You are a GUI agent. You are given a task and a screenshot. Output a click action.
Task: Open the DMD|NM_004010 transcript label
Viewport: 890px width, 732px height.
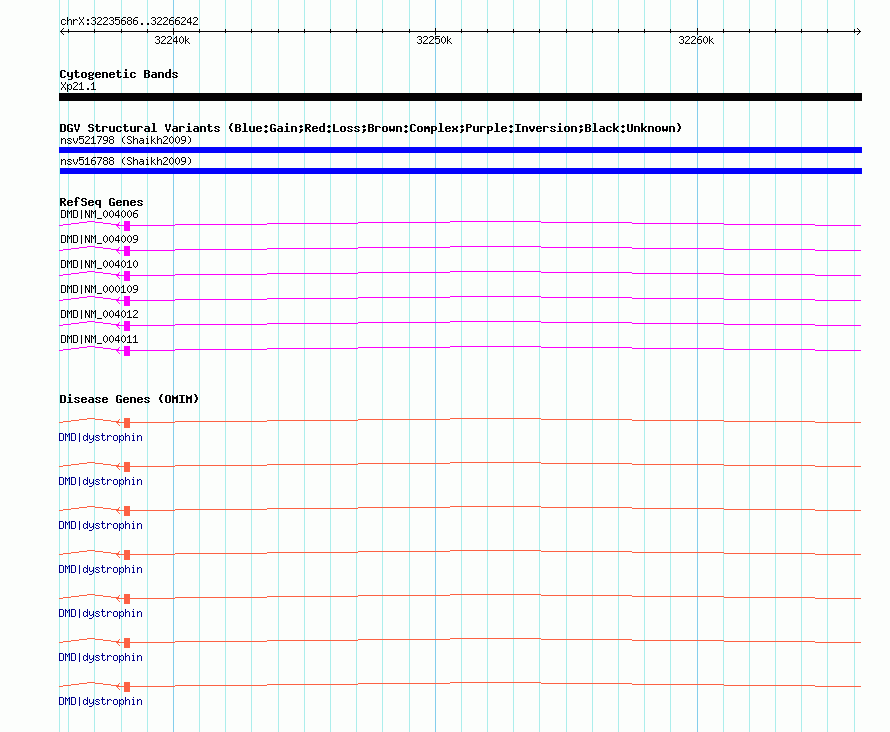(x=99, y=264)
